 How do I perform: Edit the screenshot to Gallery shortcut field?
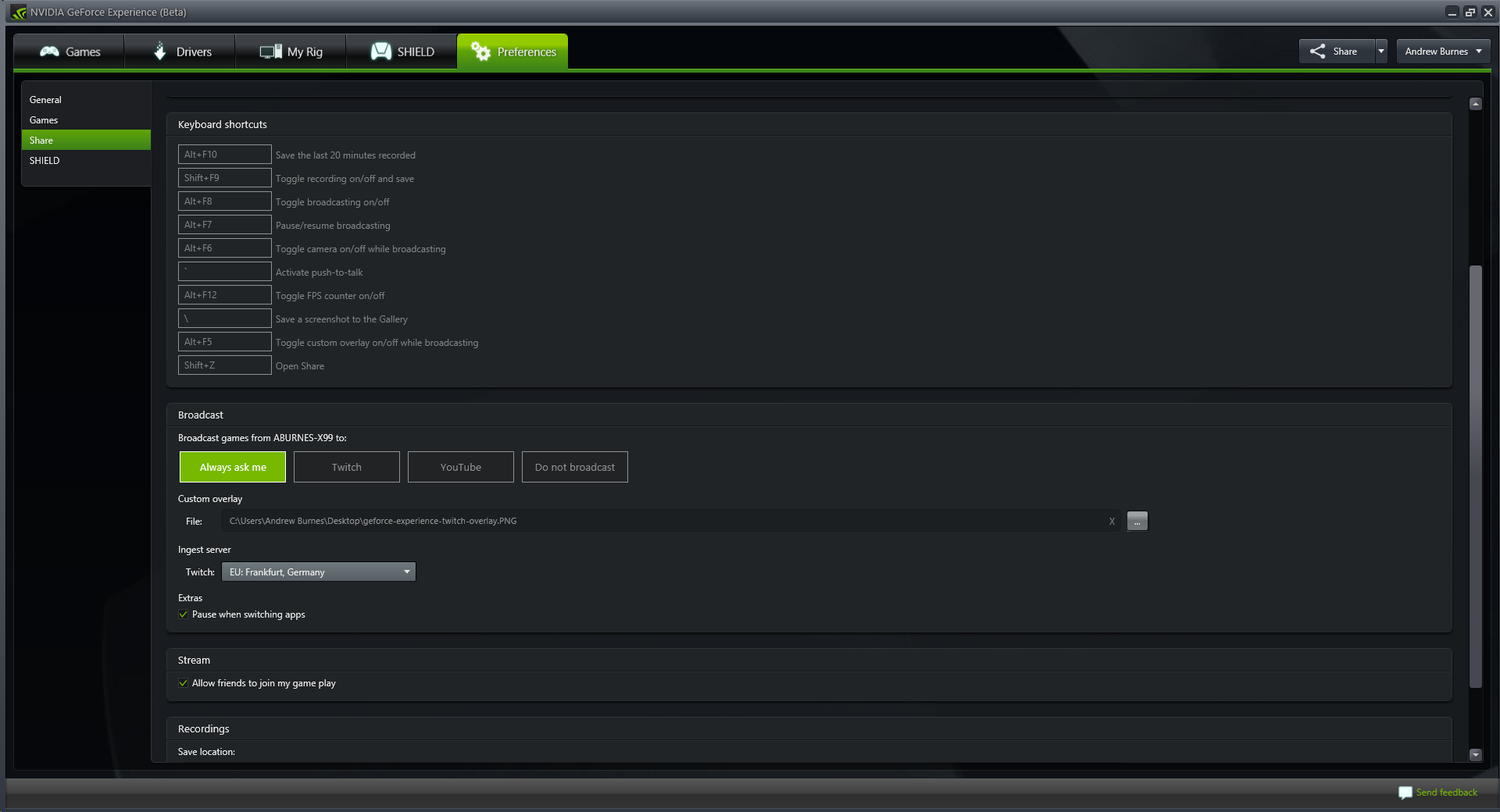(225, 319)
